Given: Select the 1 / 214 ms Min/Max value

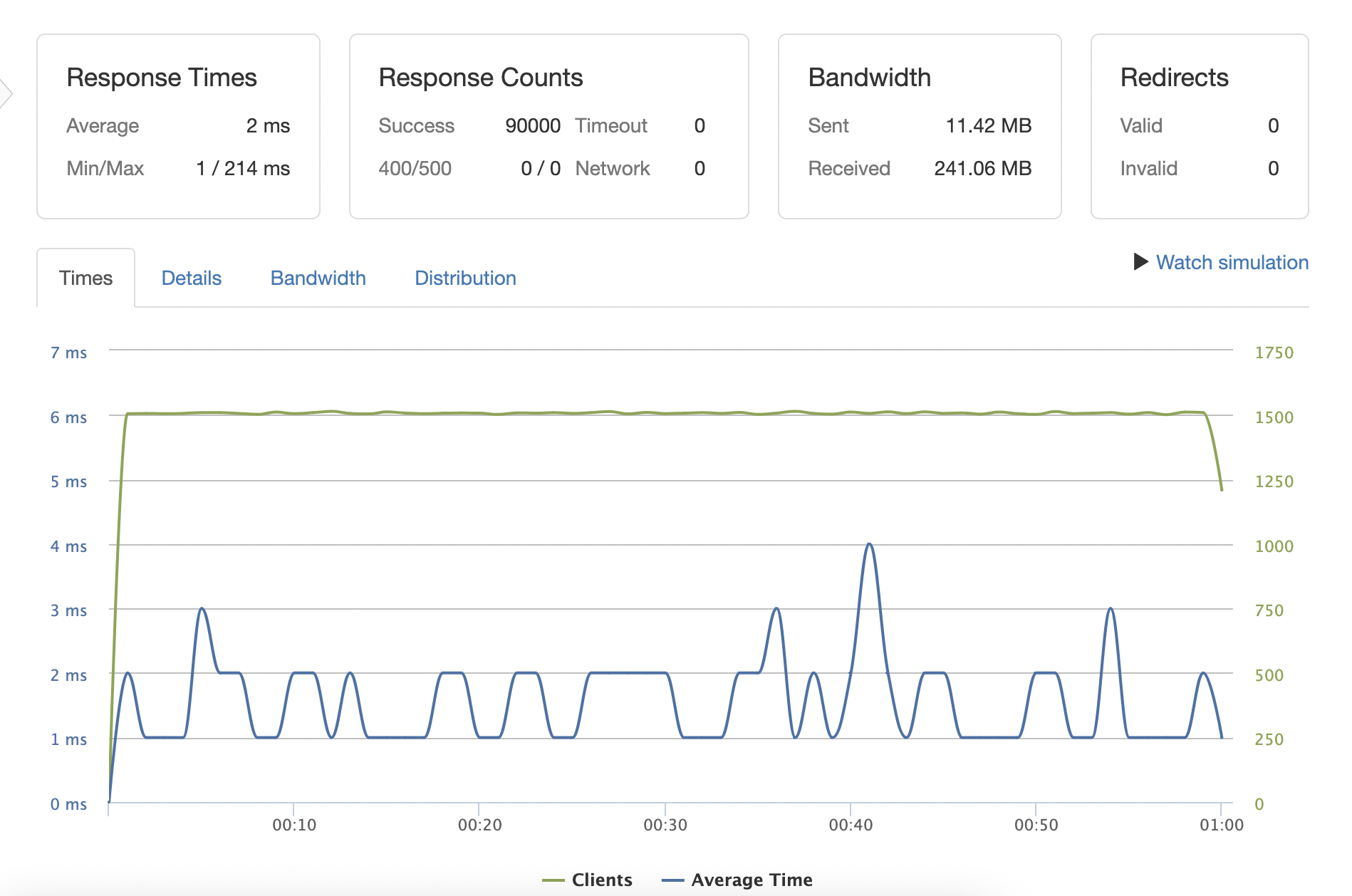Looking at the screenshot, I should 243,169.
